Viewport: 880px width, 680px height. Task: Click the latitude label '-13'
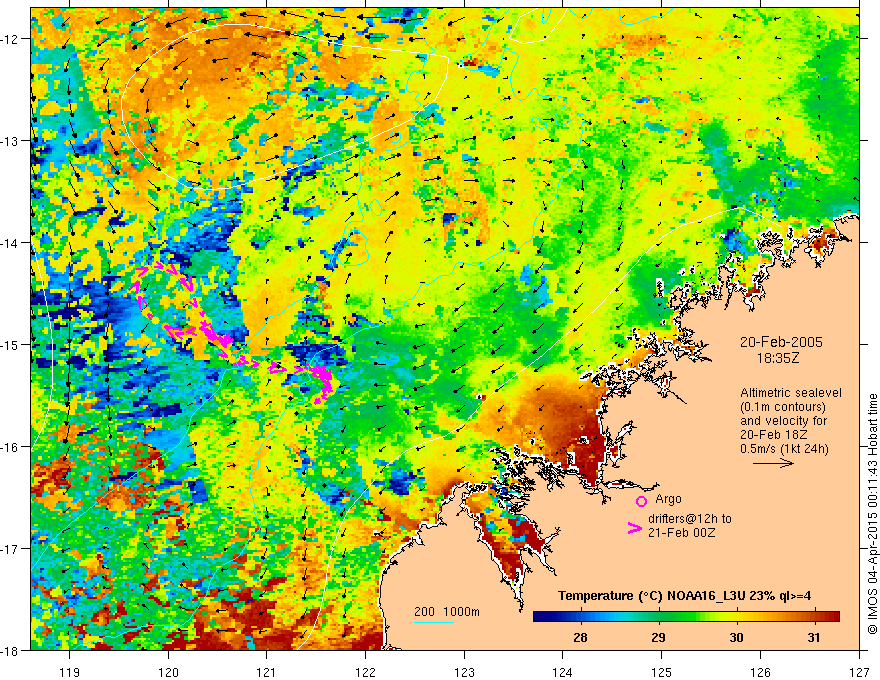tap(12, 141)
